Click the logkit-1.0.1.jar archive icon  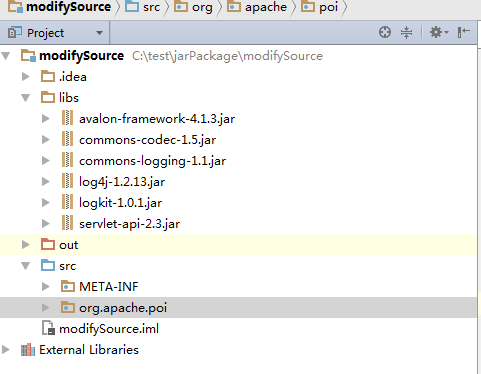click(x=67, y=202)
